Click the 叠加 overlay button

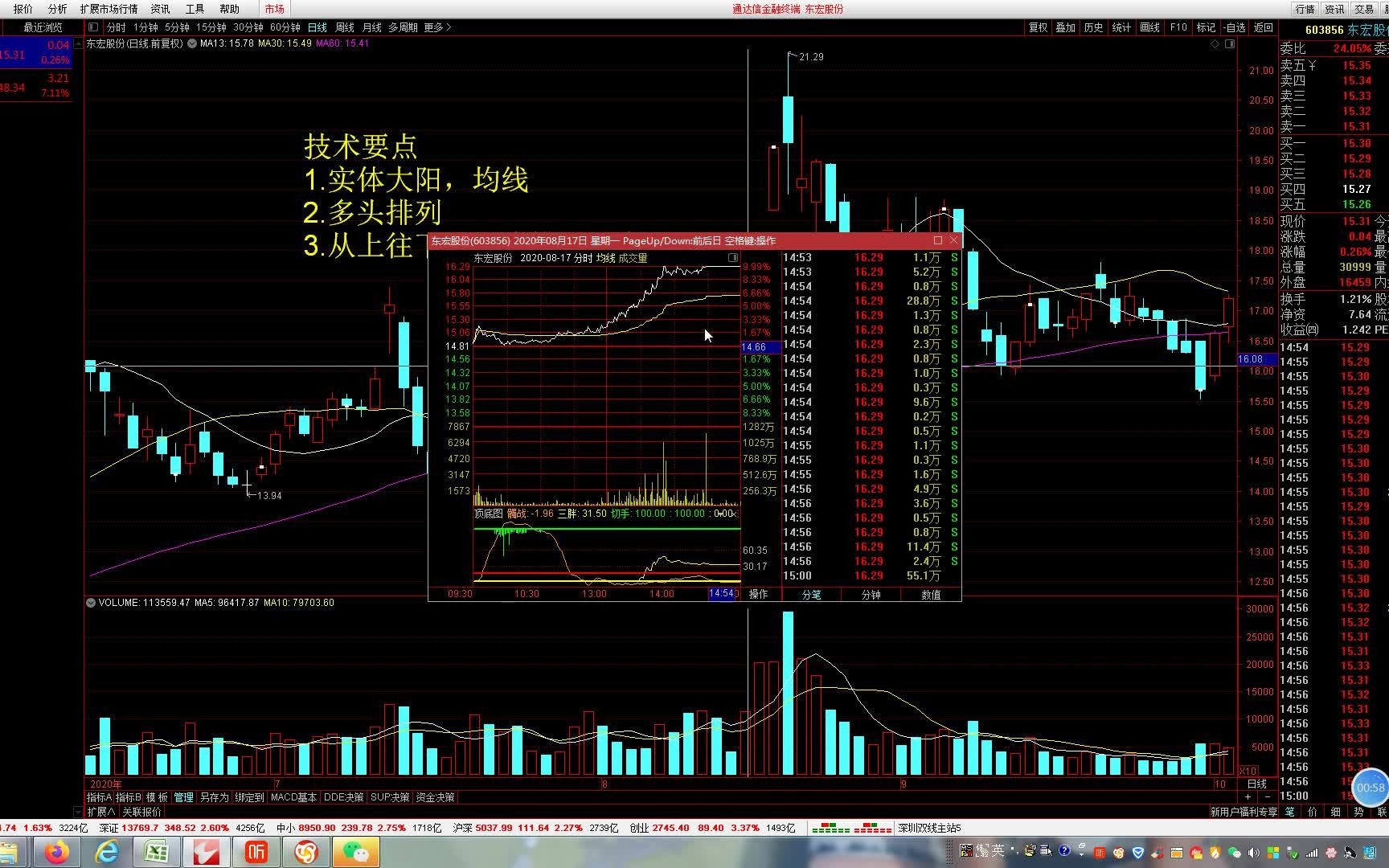pyautogui.click(x=1066, y=27)
